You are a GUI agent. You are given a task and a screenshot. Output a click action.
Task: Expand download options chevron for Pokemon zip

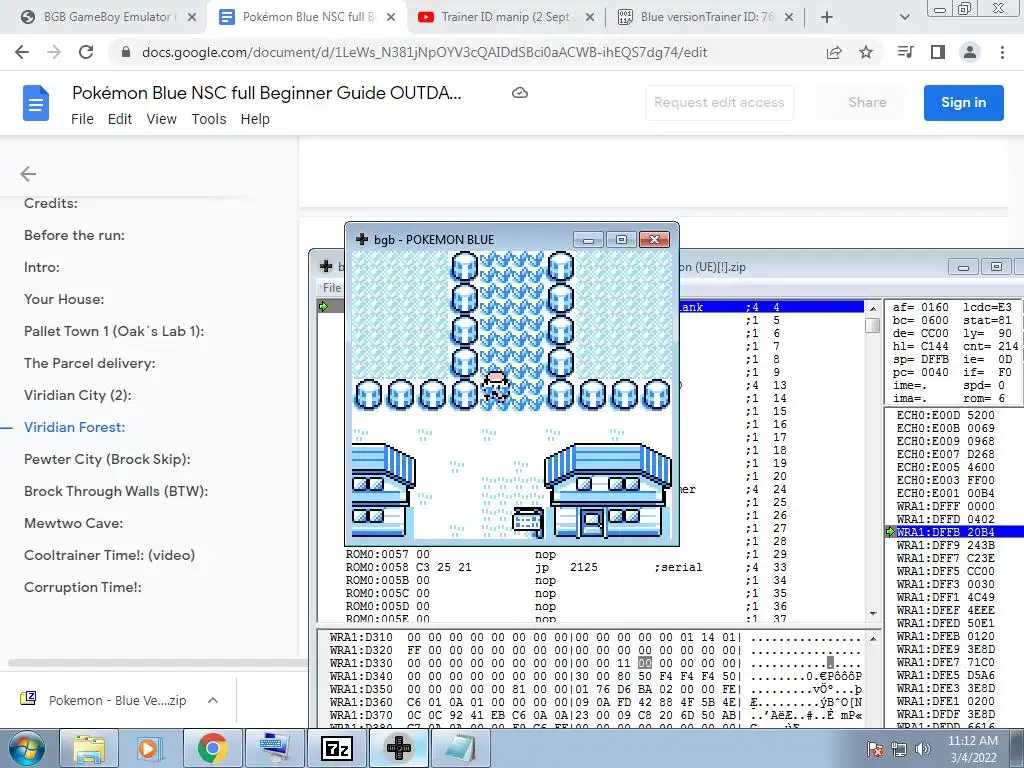213,700
